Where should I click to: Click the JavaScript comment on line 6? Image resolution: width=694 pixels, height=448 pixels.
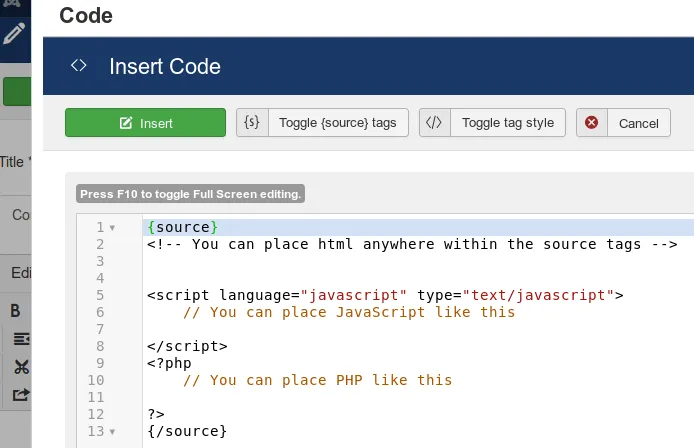click(349, 313)
